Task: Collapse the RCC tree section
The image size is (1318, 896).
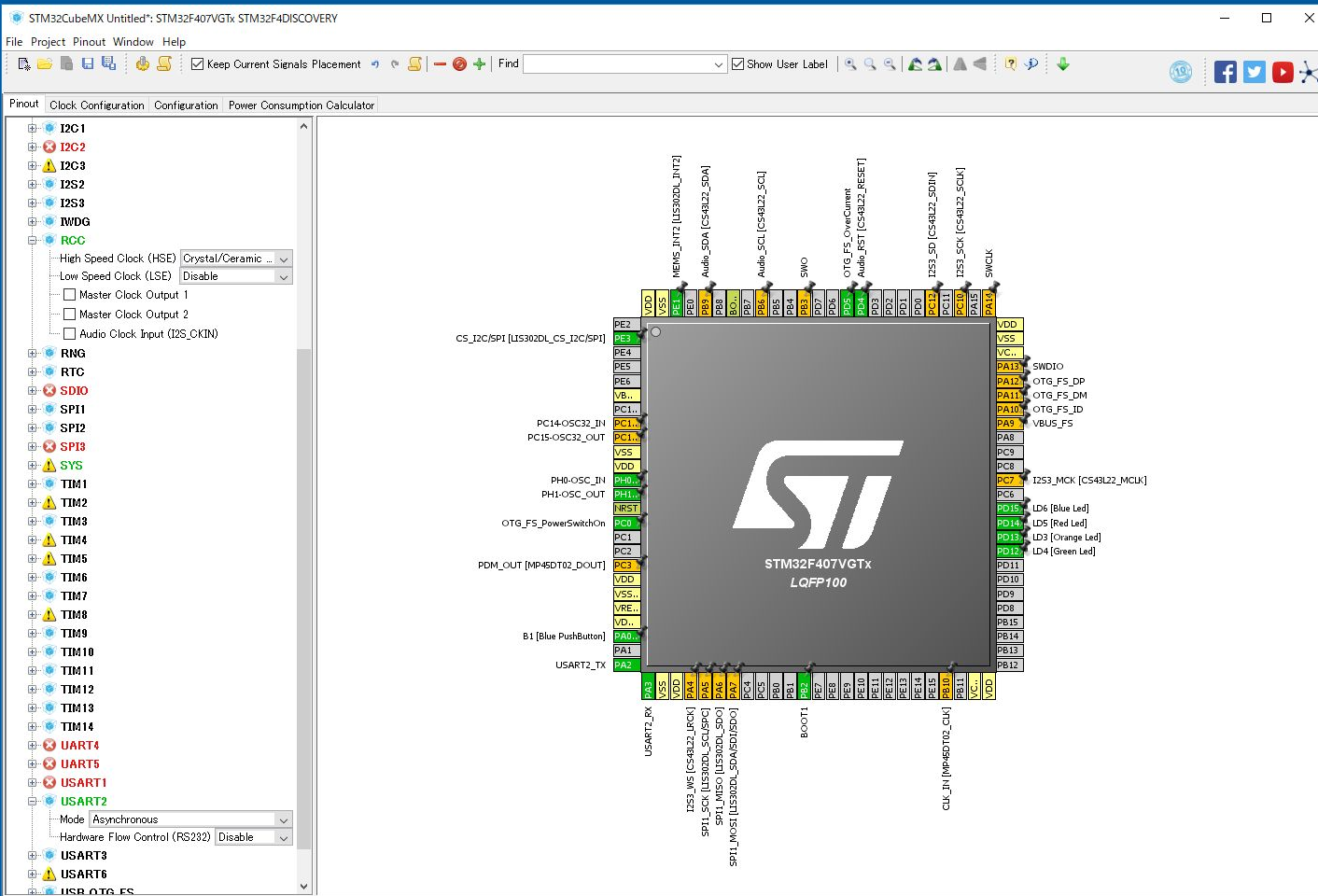Action: [x=32, y=240]
